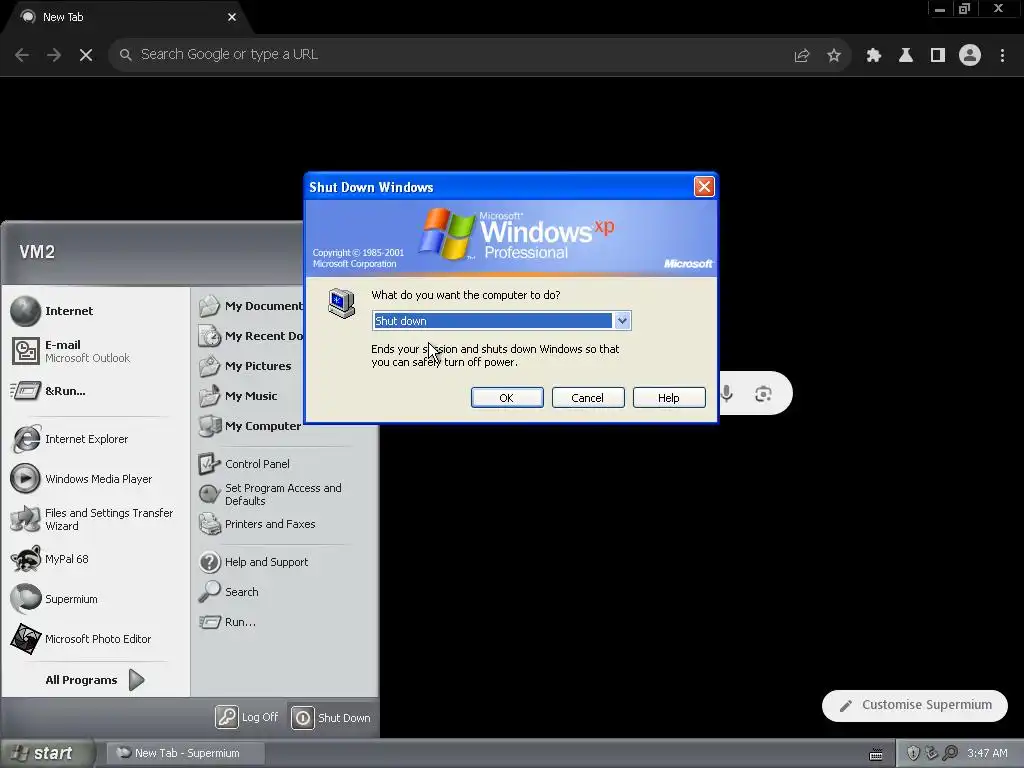The width and height of the screenshot is (1024, 768).
Task: Click Shut Down button in Start menu
Action: click(x=331, y=717)
